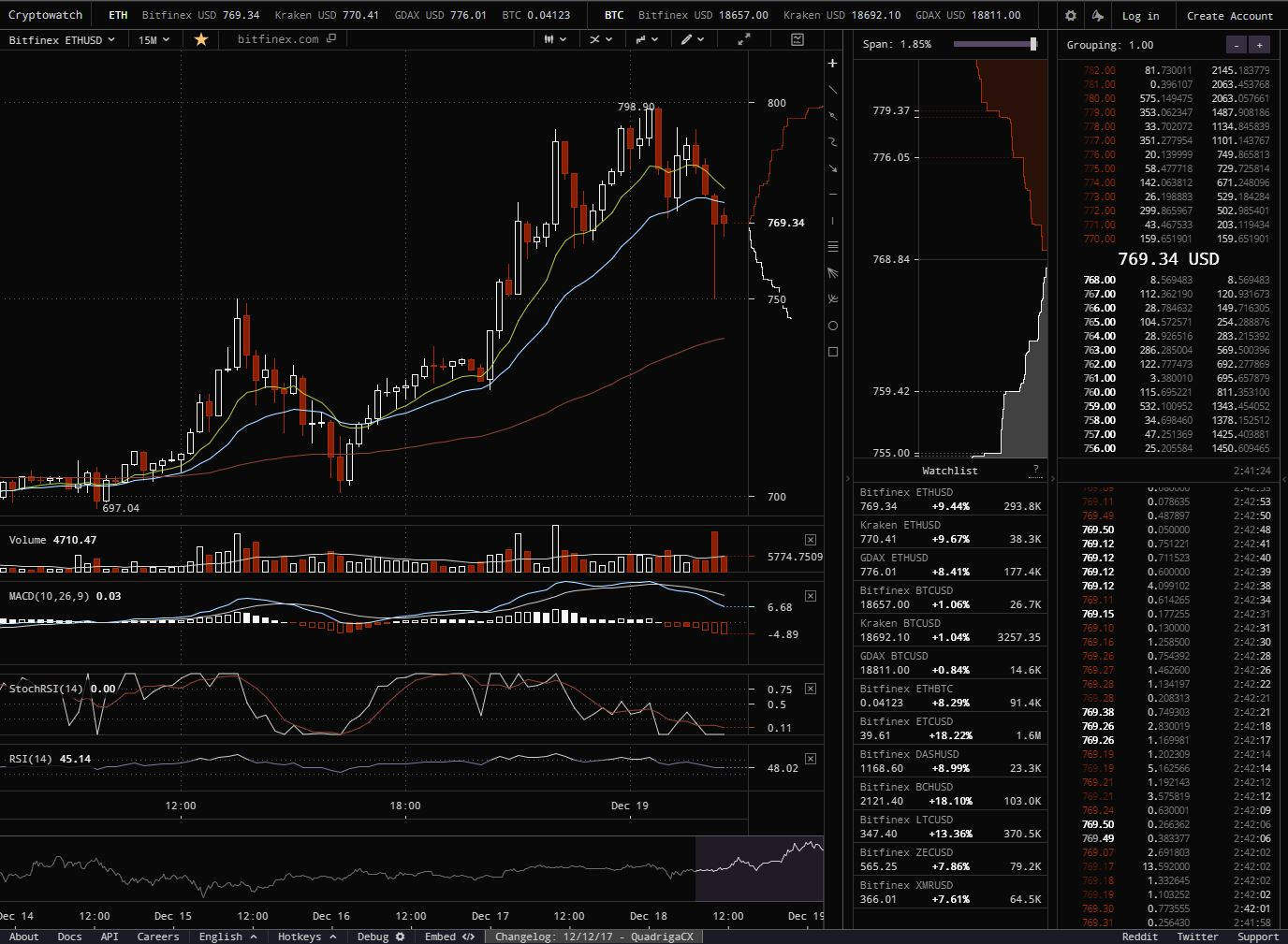Image resolution: width=1288 pixels, height=944 pixels.
Task: Select ETH ticker group in top bar
Action: [118, 15]
